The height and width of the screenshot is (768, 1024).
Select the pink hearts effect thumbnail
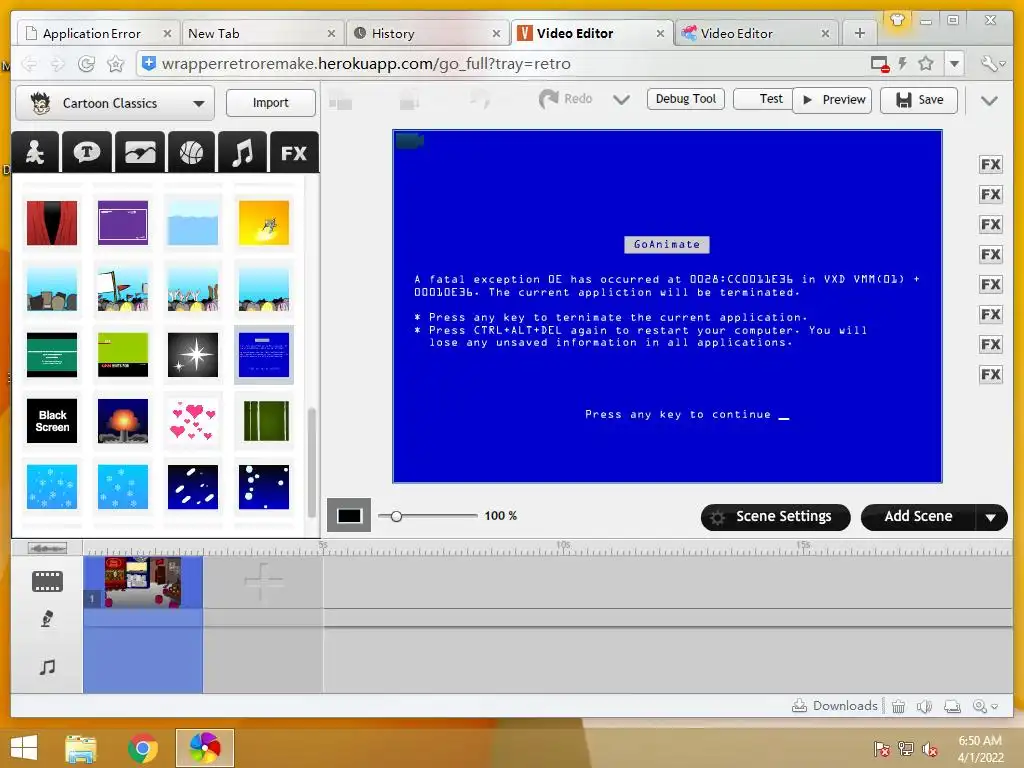click(x=193, y=421)
